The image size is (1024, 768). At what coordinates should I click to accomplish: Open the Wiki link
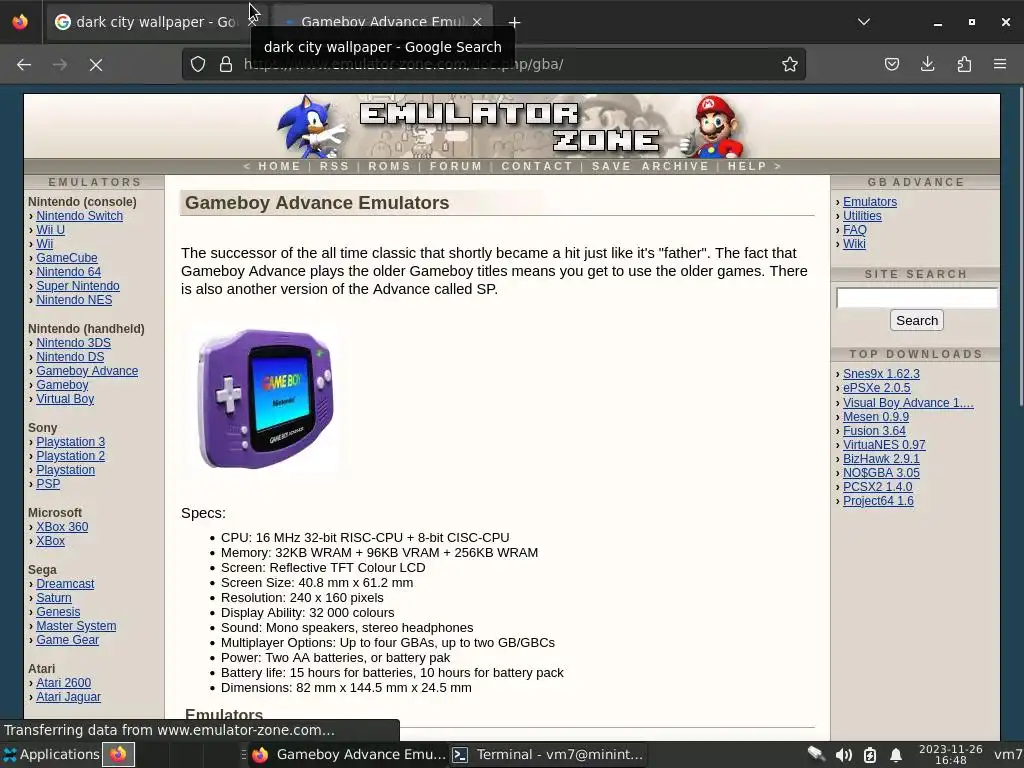click(854, 244)
